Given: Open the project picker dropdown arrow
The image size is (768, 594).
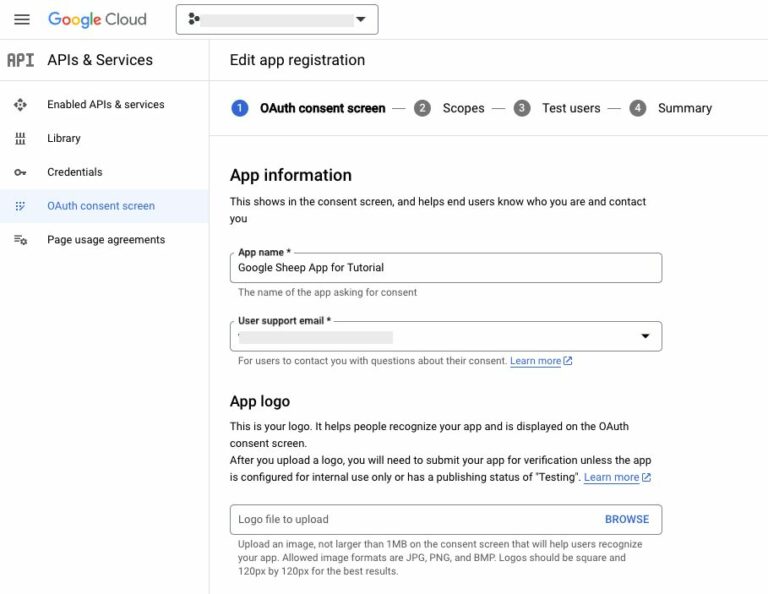Looking at the screenshot, I should pyautogui.click(x=361, y=20).
